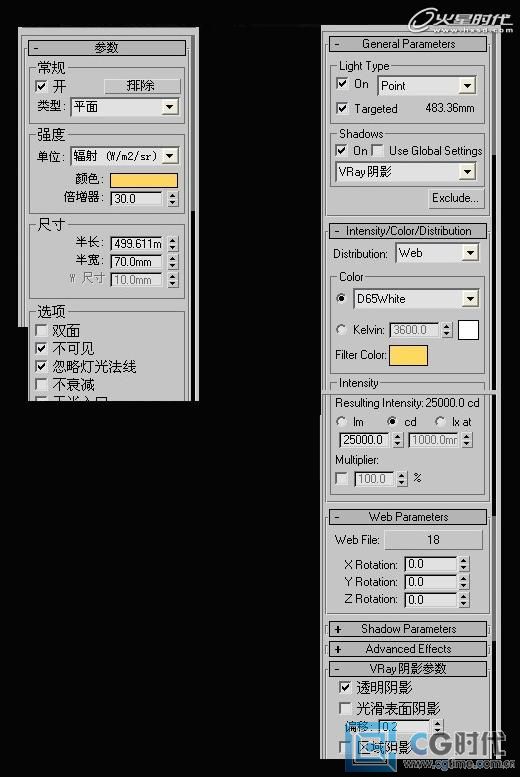Click the 倍增器 spinner arrows
520x777 pixels.
click(x=172, y=199)
